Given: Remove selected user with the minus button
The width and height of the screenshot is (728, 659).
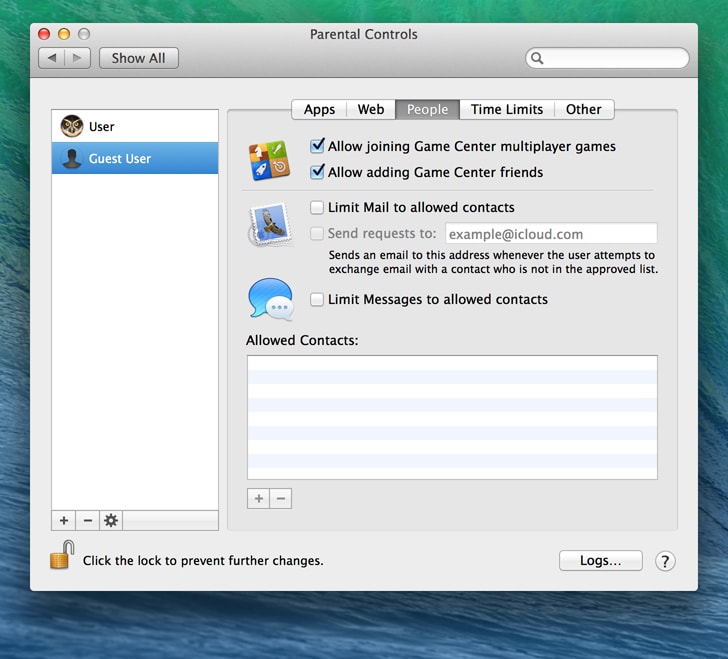Looking at the screenshot, I should click(x=88, y=521).
